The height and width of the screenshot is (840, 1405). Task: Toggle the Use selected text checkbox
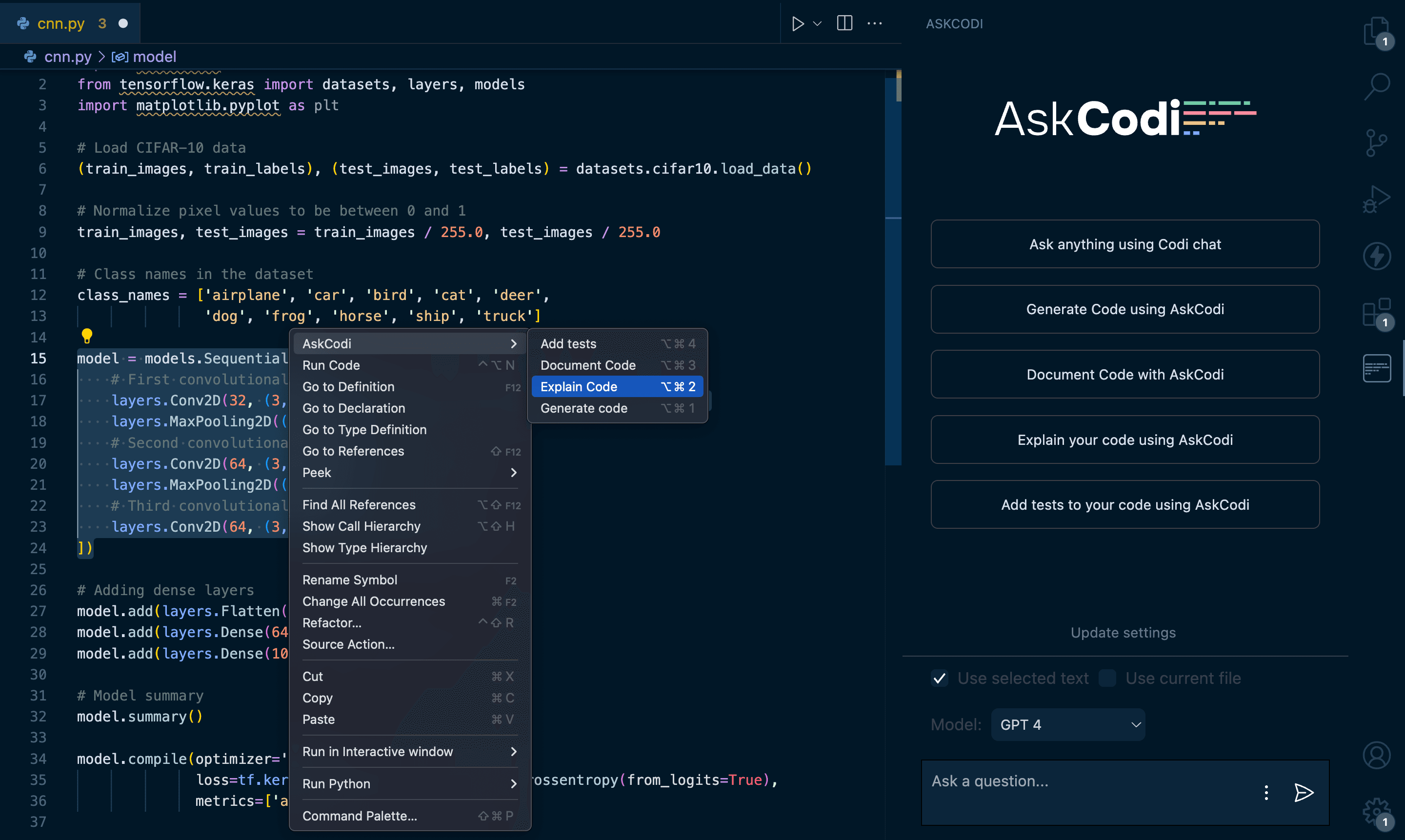point(939,678)
